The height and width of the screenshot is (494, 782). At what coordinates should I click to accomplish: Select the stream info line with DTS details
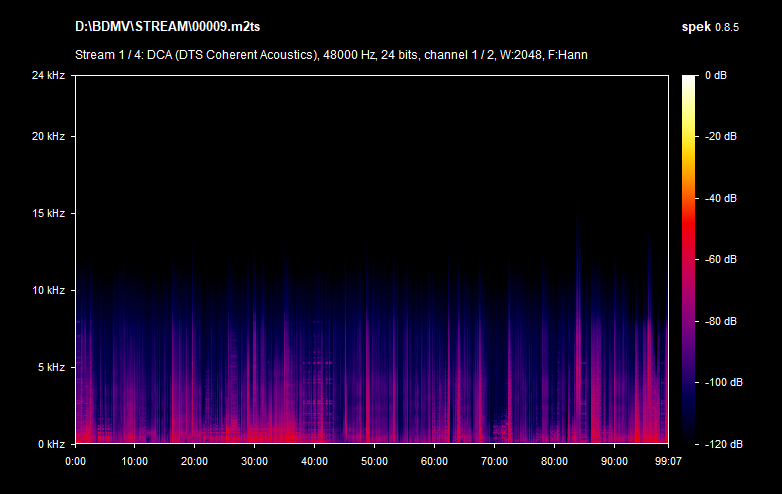coord(331,54)
